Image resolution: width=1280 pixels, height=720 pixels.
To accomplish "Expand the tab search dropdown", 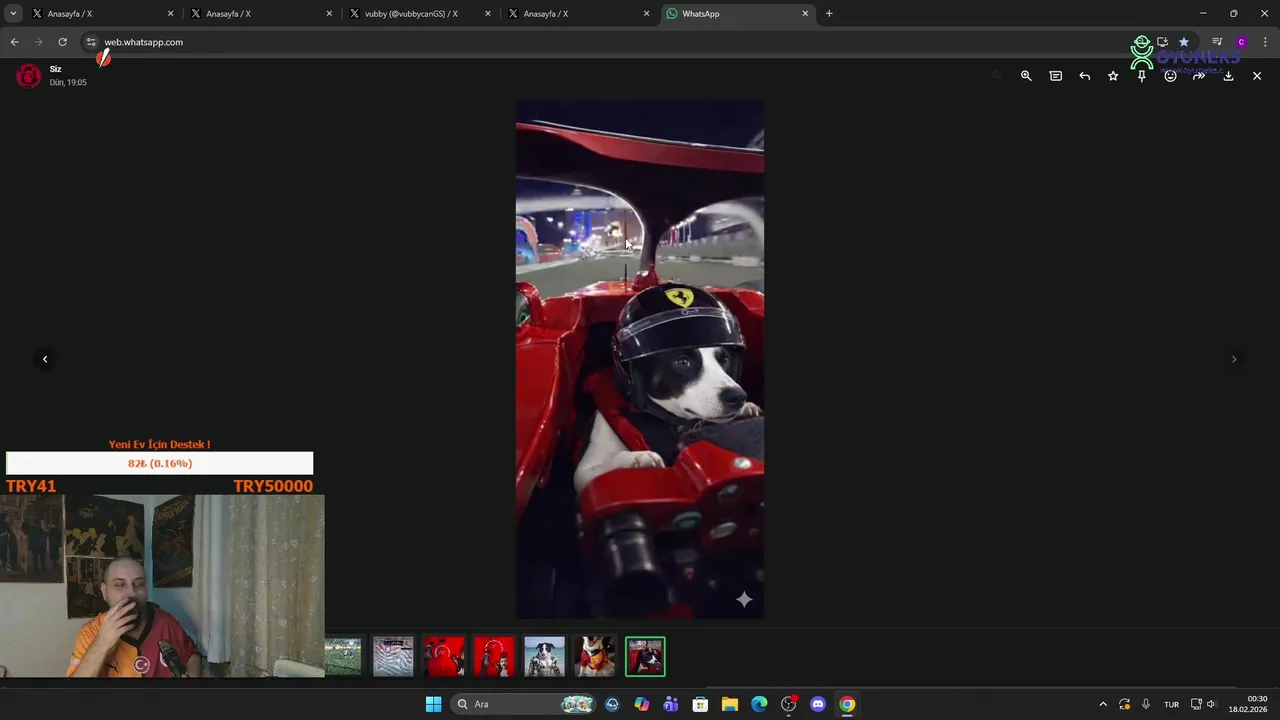I will 13,14.
